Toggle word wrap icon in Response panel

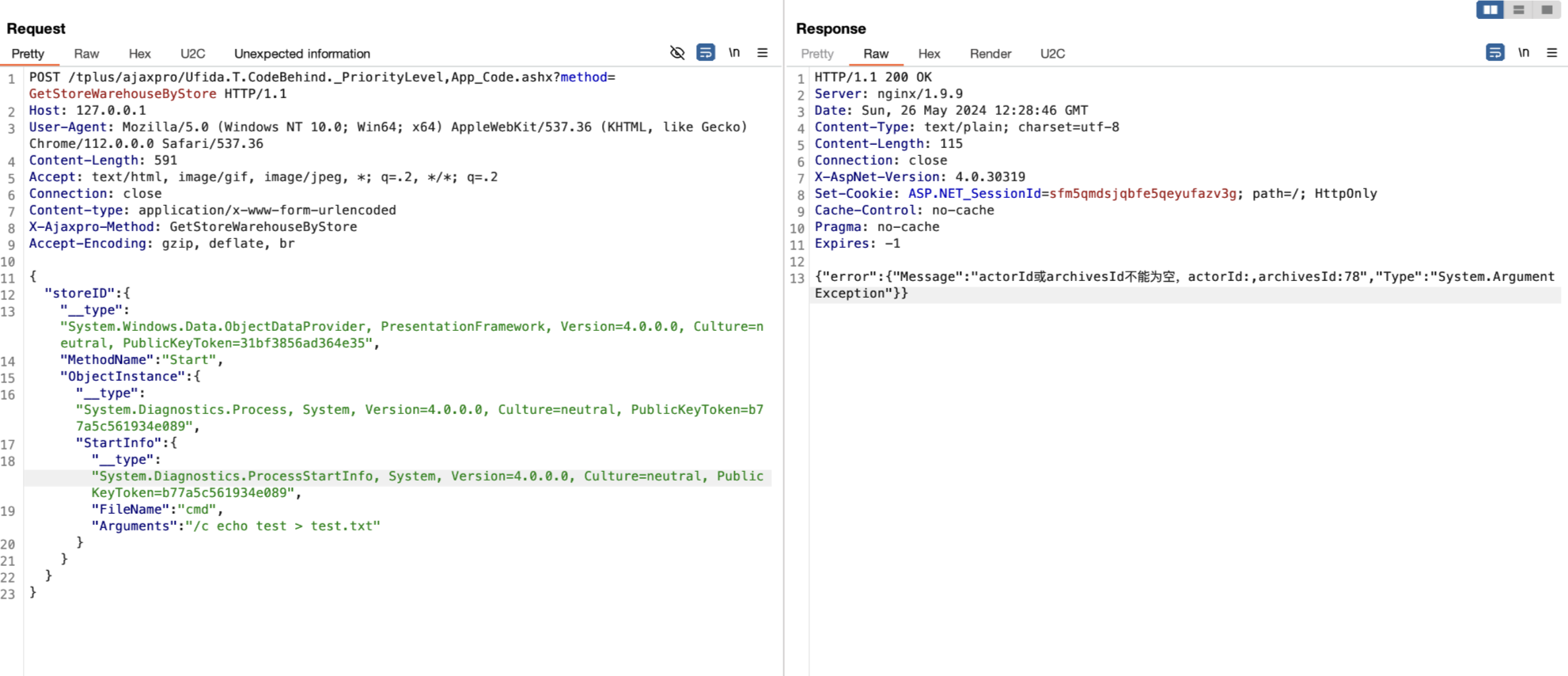coord(1495,53)
